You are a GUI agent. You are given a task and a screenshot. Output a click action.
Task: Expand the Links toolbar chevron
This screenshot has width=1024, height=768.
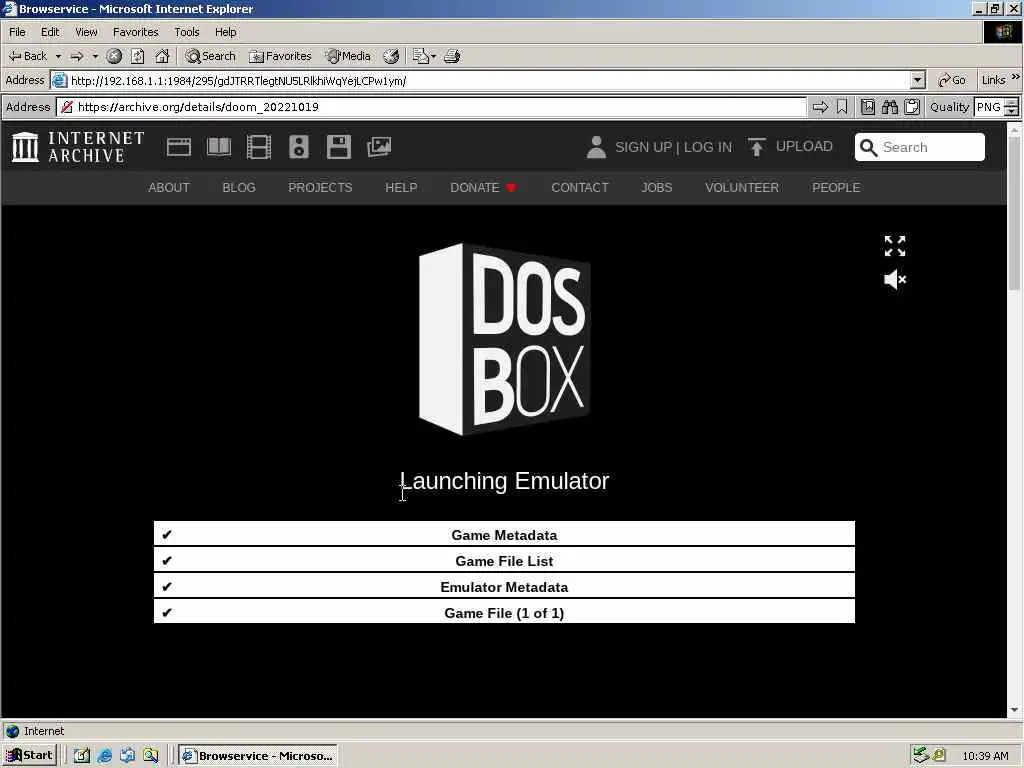(1016, 77)
